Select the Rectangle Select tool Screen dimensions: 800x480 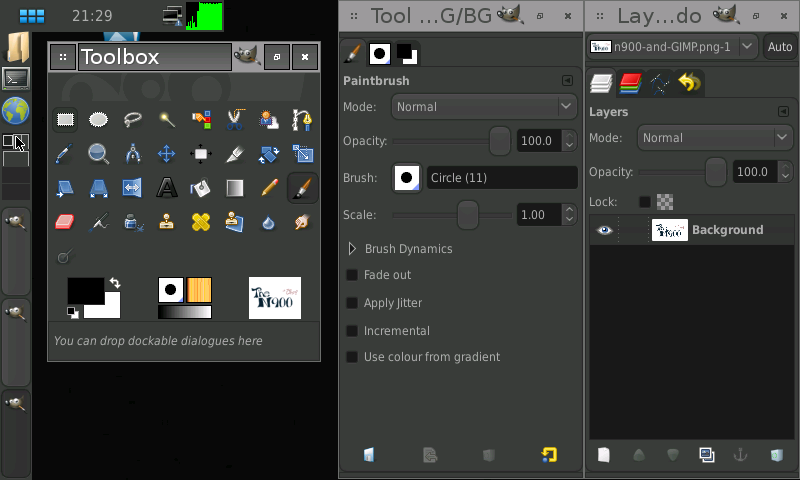tap(65, 120)
